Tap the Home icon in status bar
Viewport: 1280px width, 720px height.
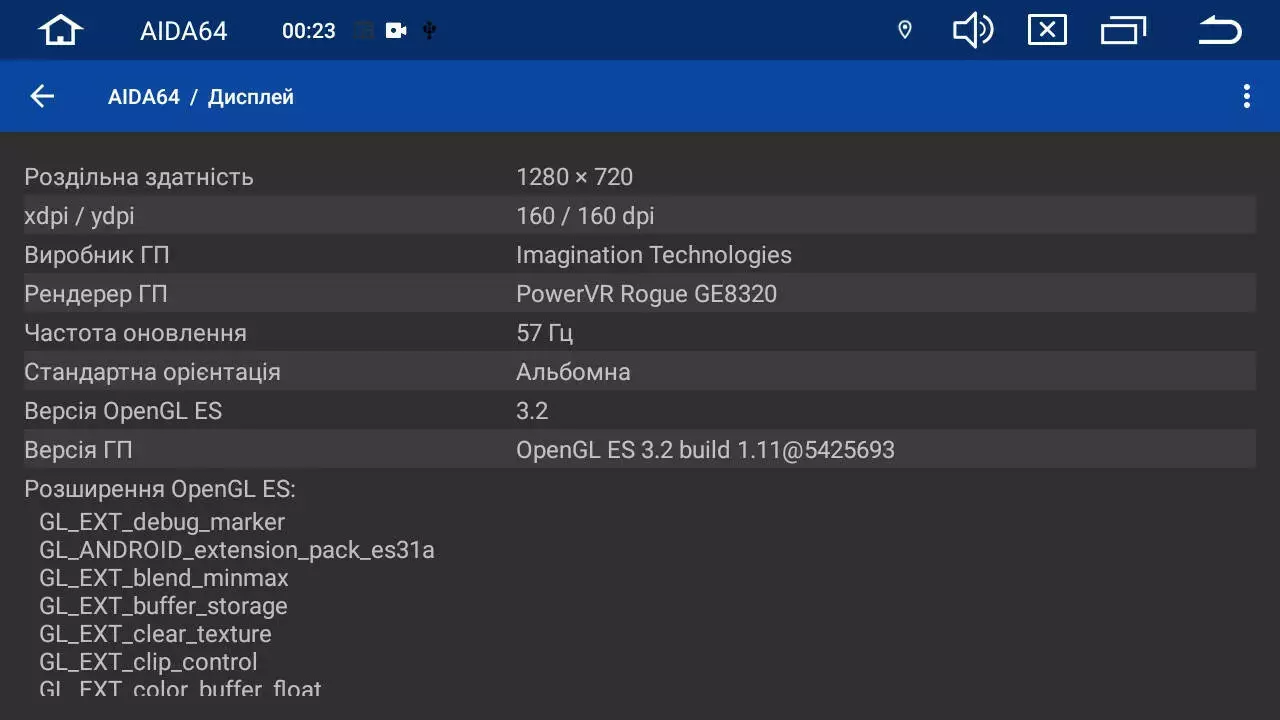pyautogui.click(x=60, y=30)
